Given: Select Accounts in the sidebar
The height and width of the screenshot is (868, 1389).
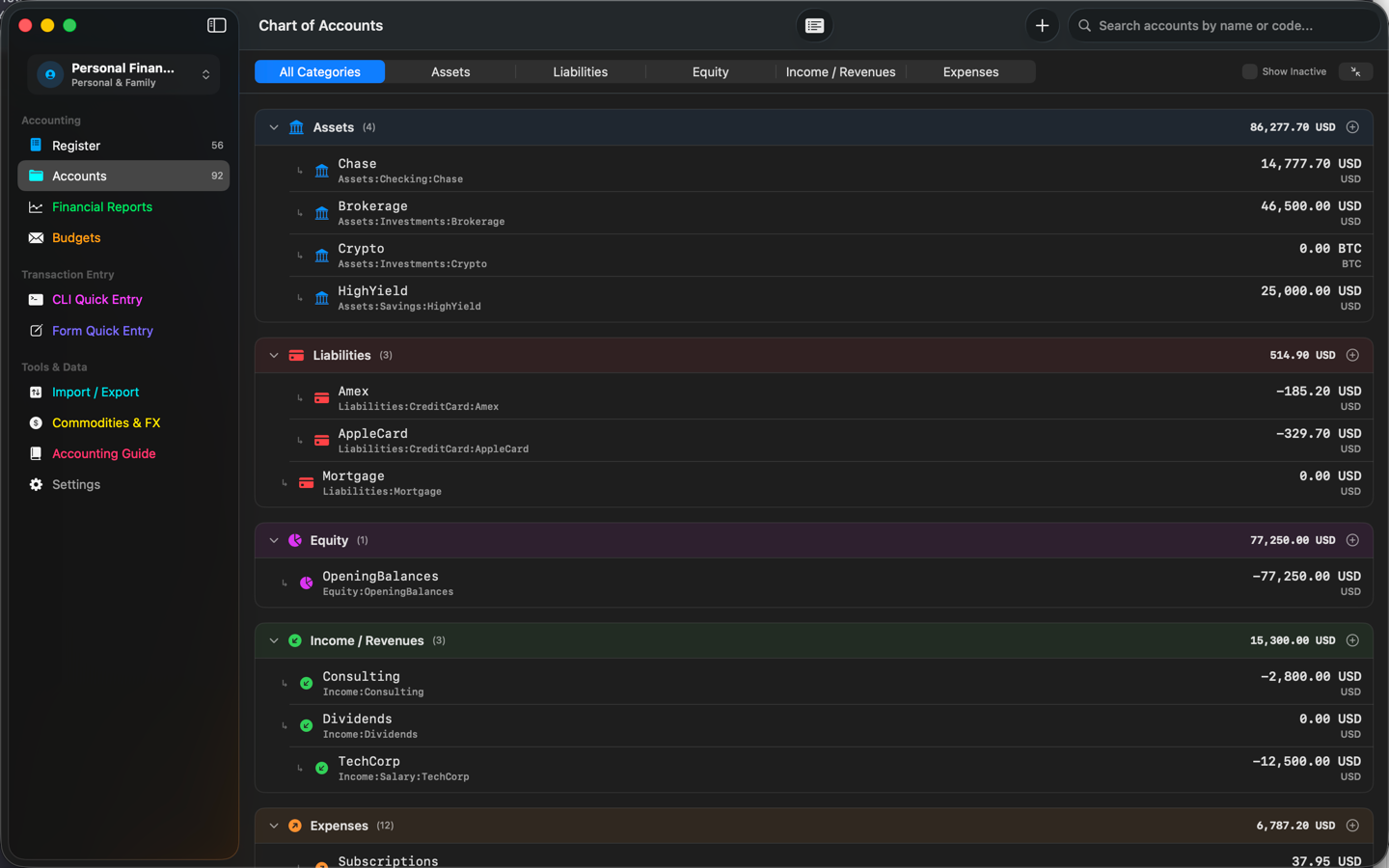Looking at the screenshot, I should click(x=123, y=176).
